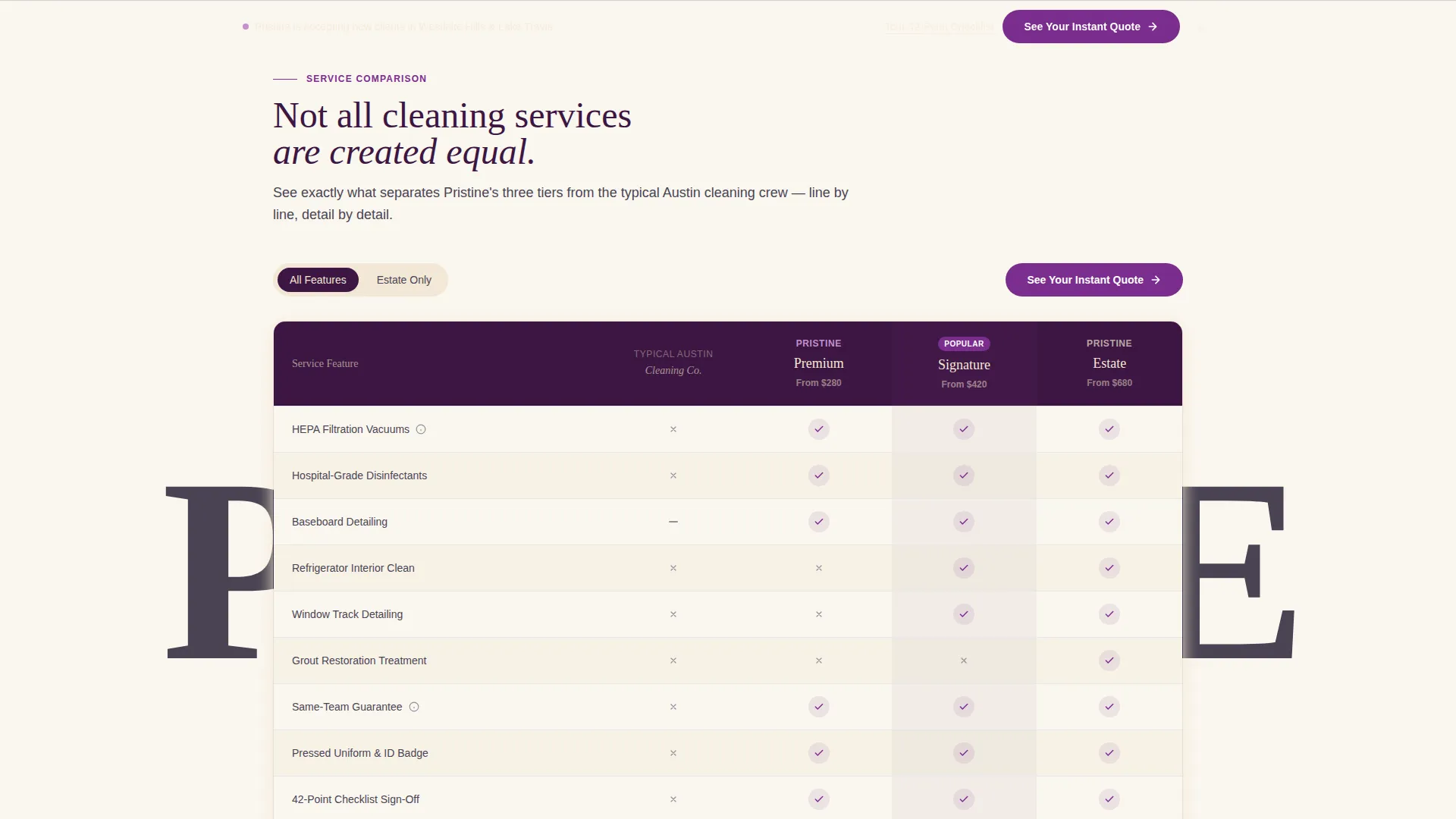
Task: Click Premium checkmark for 42-Point Checklist Sign-Off
Action: (x=819, y=799)
